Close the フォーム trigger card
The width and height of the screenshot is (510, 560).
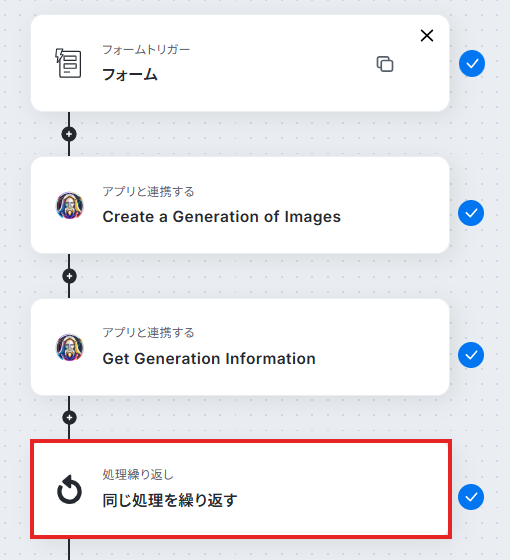[x=427, y=36]
